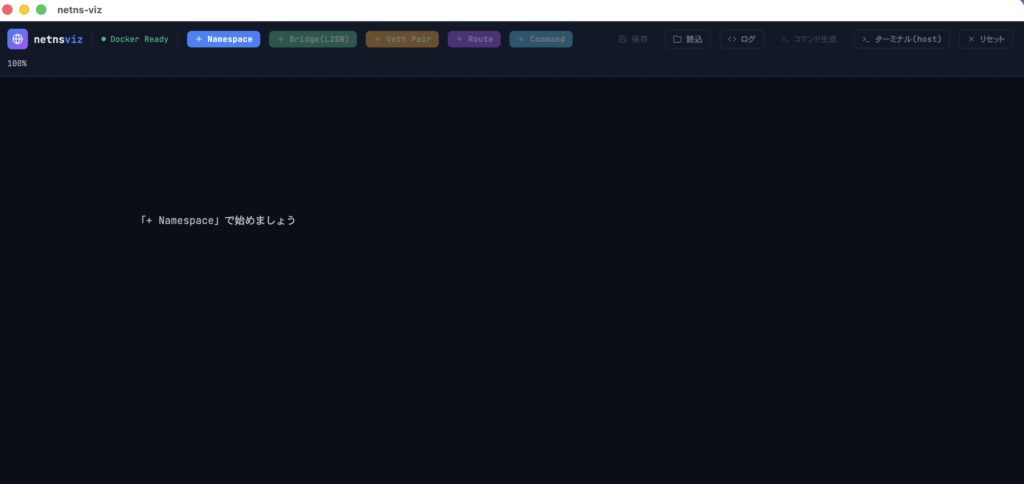Generate commands with コマンド生成

(809, 39)
